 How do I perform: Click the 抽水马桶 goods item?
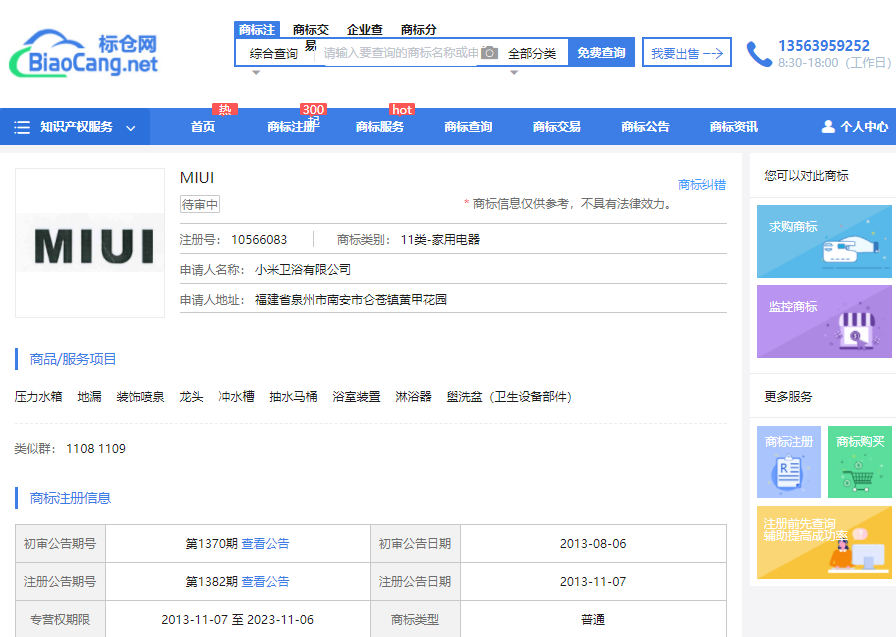293,396
